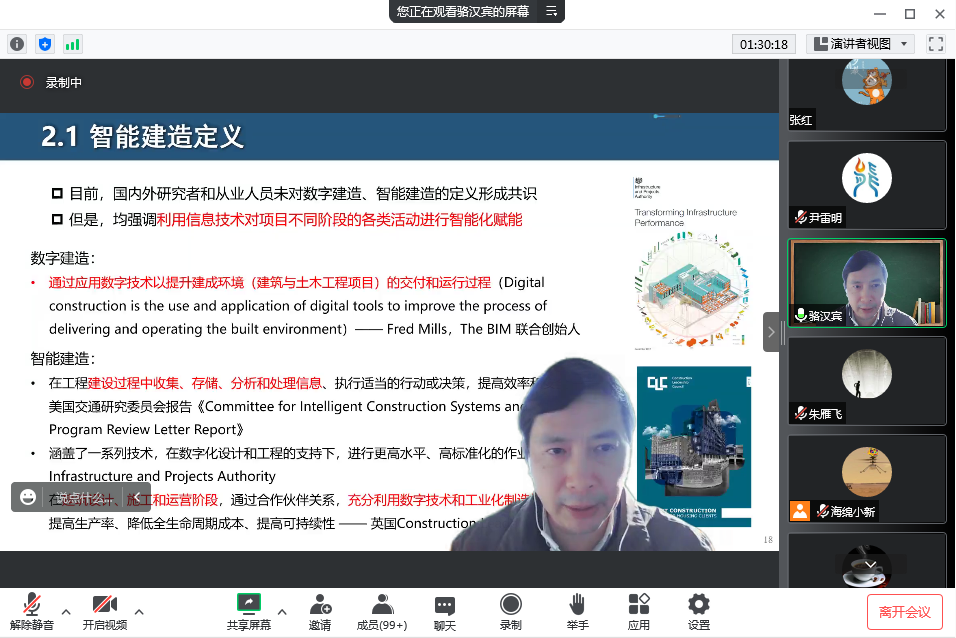Leave the meeting
Viewport: 956px width, 638px height.
pos(905,612)
